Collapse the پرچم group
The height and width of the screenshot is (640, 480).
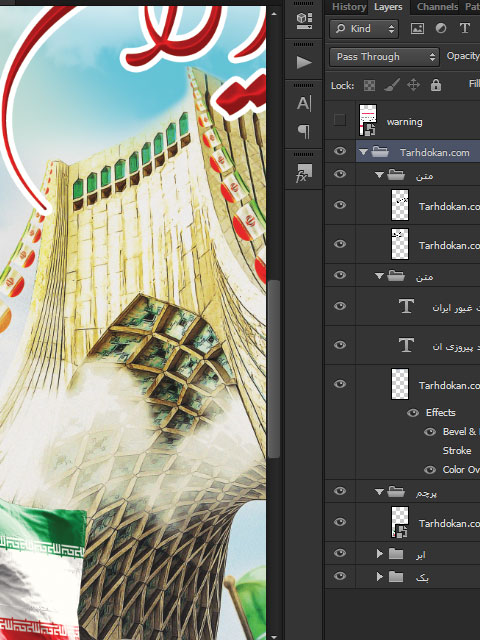click(379, 492)
